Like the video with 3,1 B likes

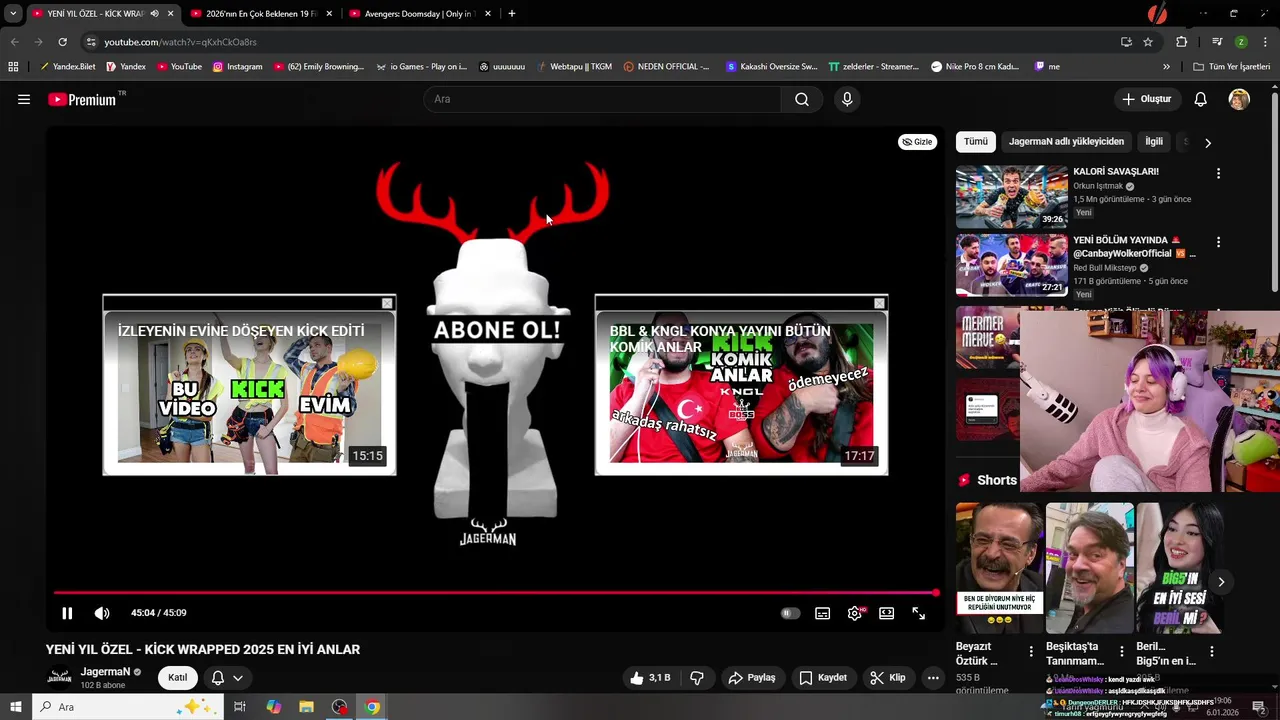pos(650,678)
